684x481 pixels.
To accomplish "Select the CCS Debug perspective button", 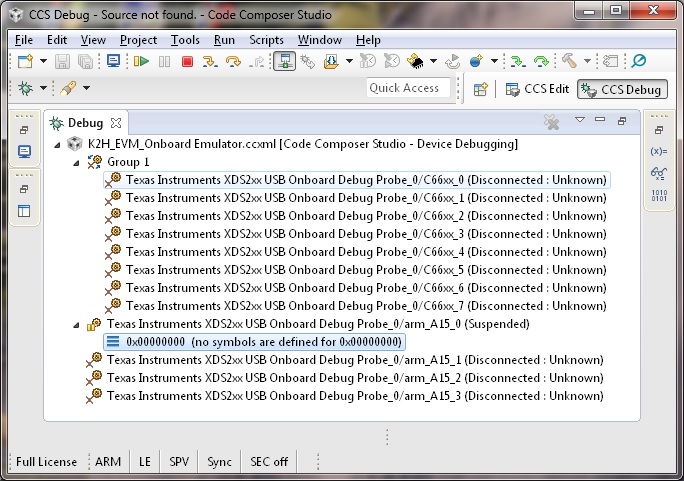I will (x=621, y=89).
